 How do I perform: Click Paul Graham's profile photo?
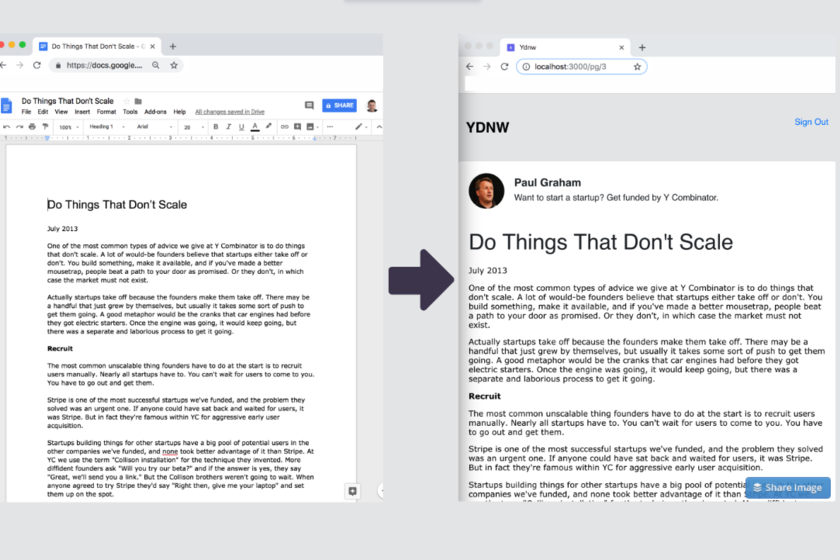click(486, 191)
